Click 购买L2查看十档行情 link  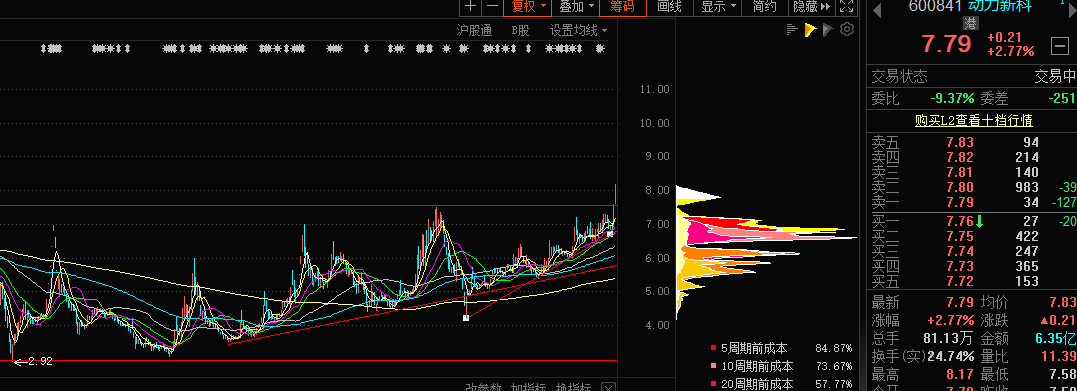(974, 121)
